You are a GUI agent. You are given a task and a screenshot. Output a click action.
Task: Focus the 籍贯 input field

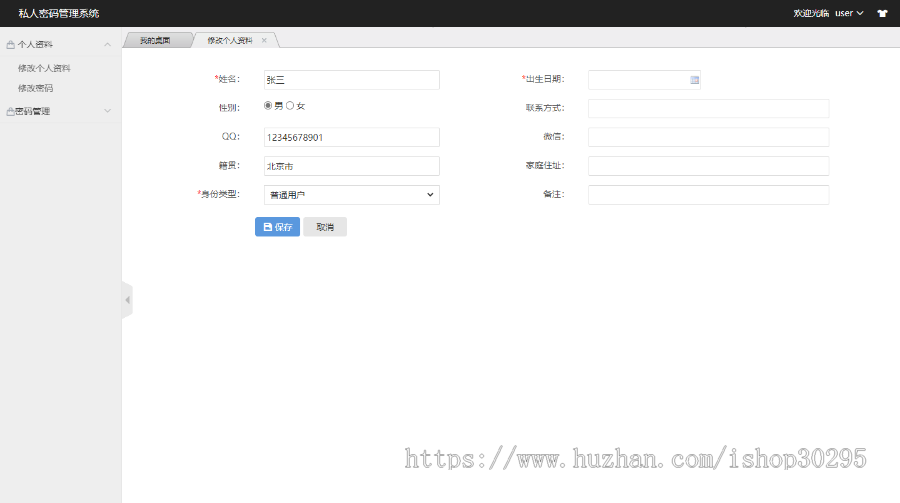point(352,166)
